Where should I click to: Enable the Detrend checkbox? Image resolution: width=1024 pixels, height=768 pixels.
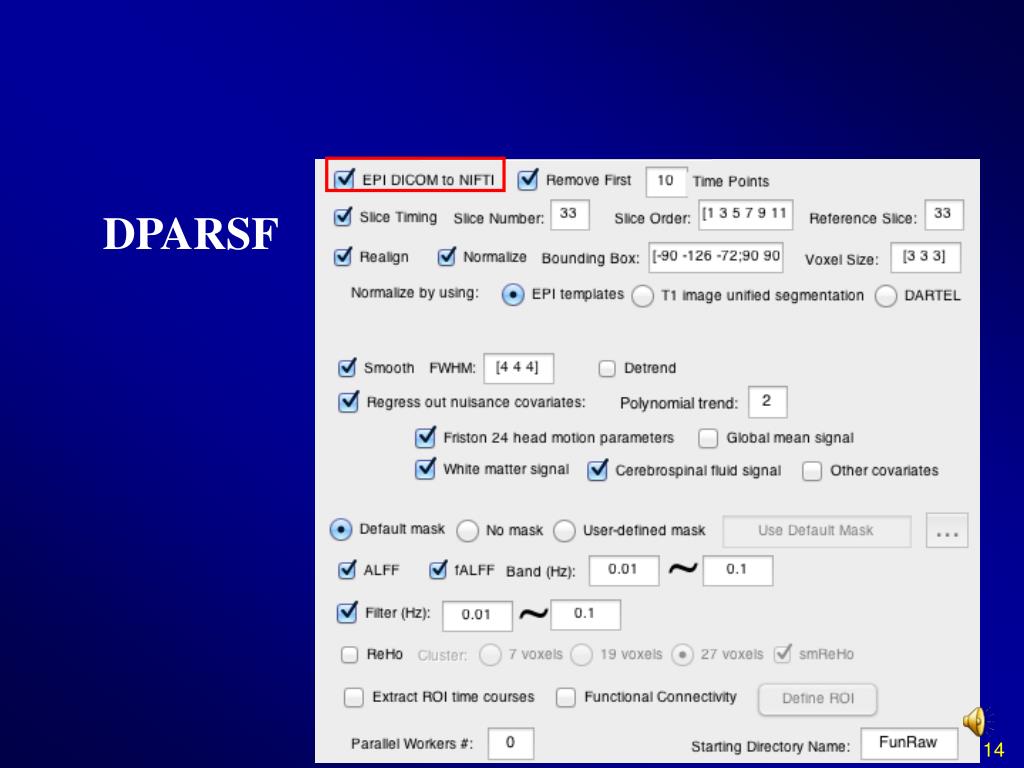tap(607, 368)
